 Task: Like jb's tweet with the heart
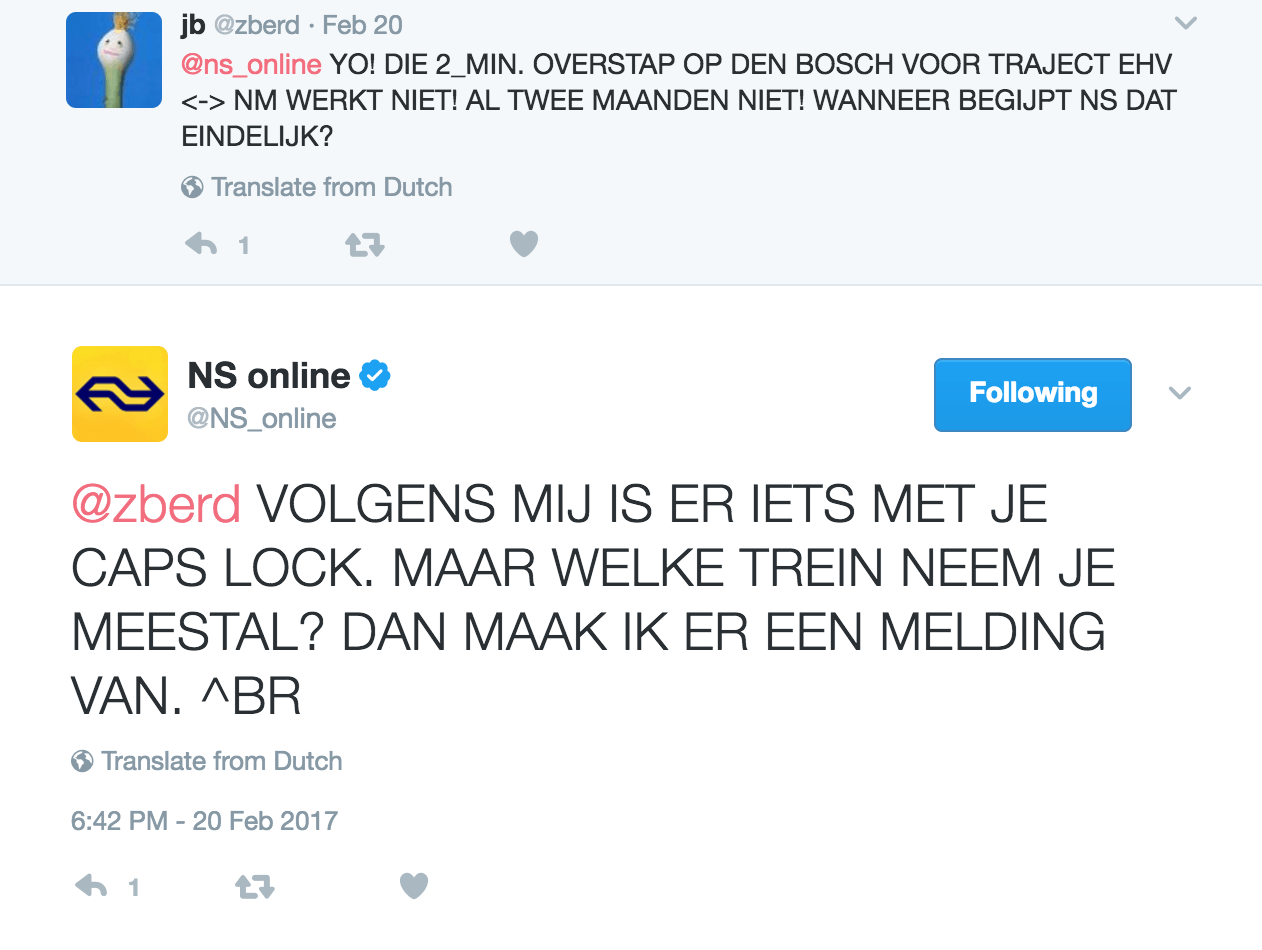click(x=524, y=244)
